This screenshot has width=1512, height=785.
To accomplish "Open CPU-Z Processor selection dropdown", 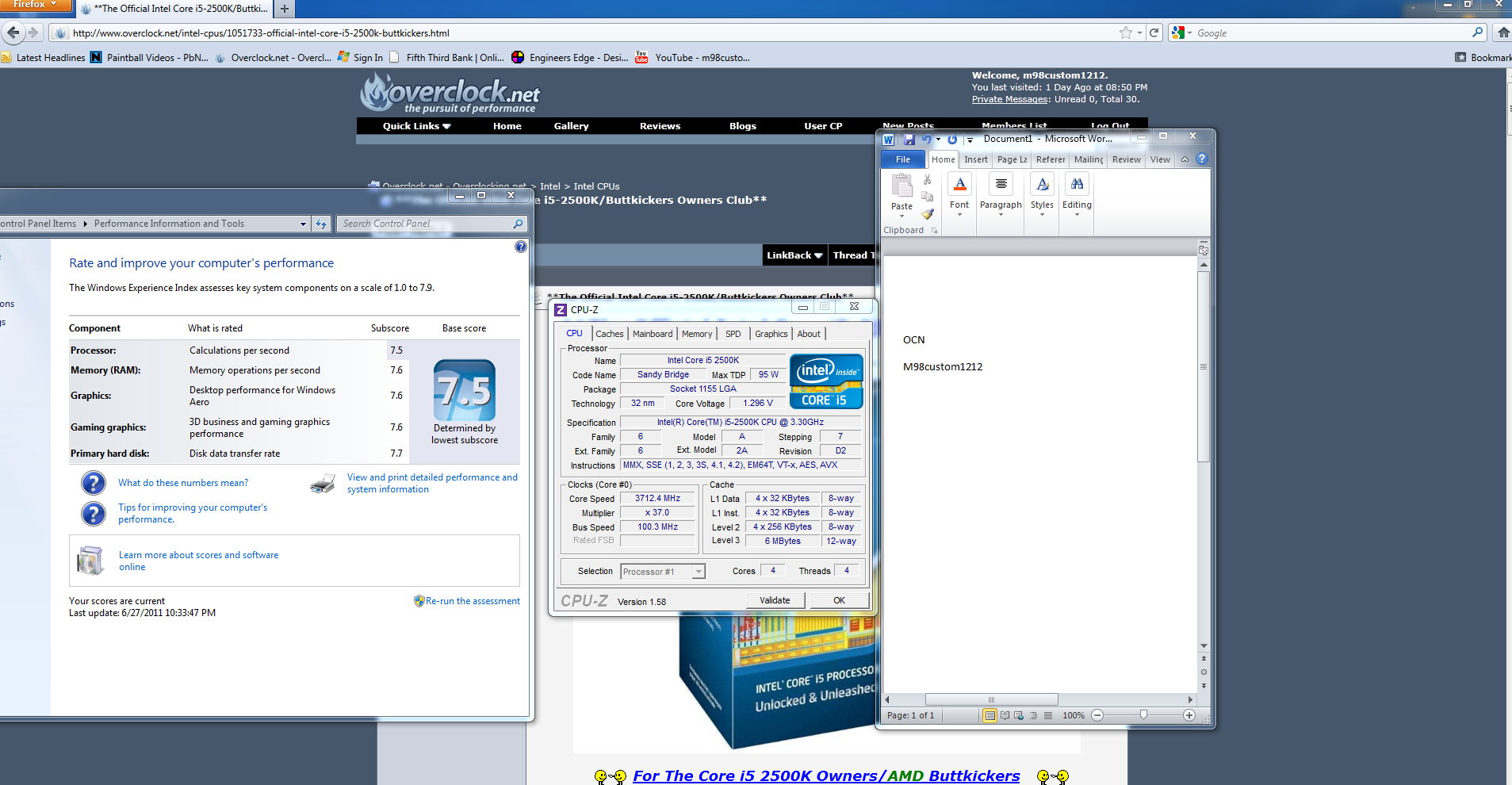I will pos(698,572).
